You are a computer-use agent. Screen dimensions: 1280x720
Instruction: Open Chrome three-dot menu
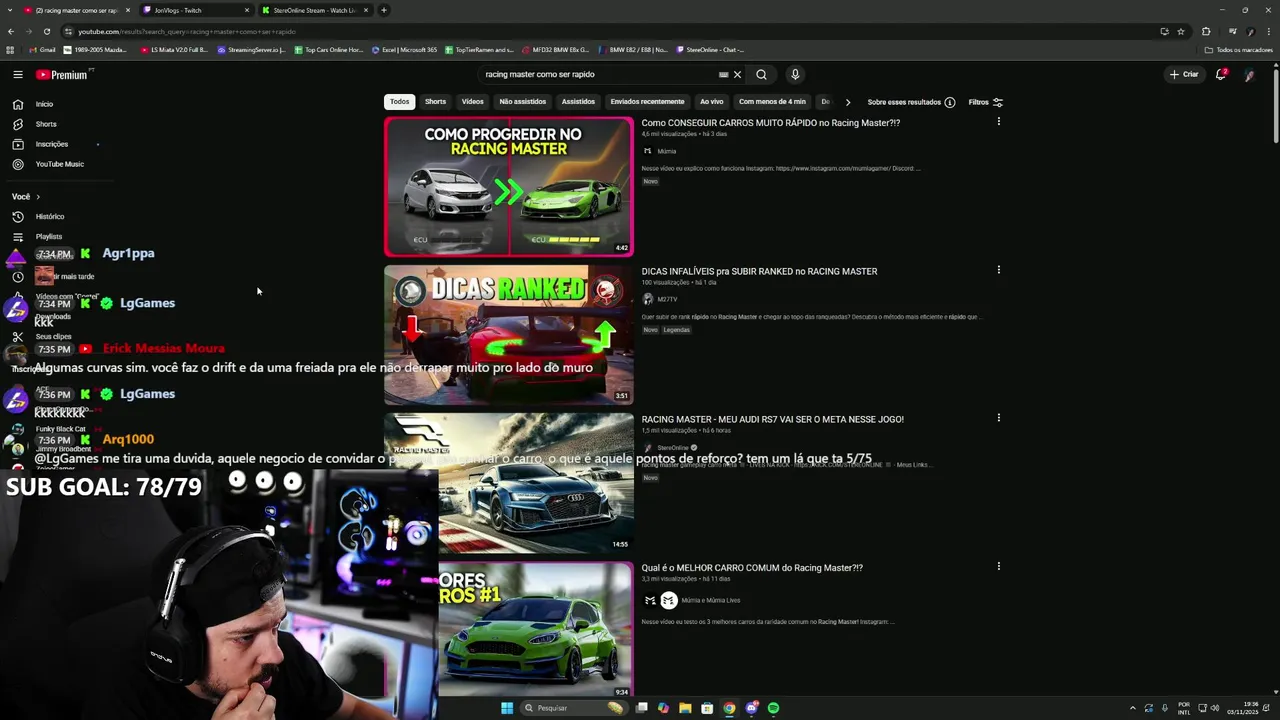1269,31
